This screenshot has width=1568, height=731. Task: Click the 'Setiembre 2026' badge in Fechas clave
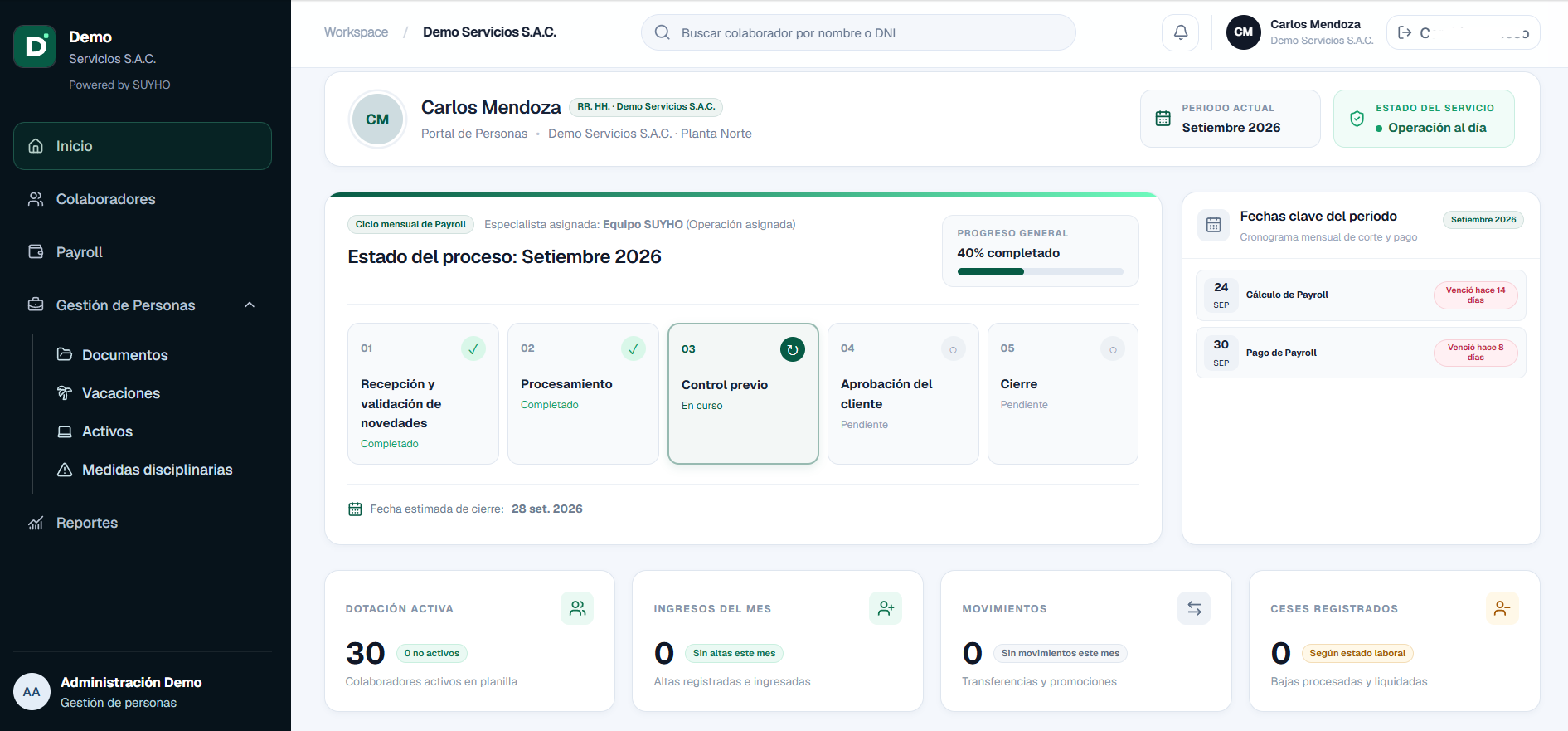pyautogui.click(x=1483, y=220)
